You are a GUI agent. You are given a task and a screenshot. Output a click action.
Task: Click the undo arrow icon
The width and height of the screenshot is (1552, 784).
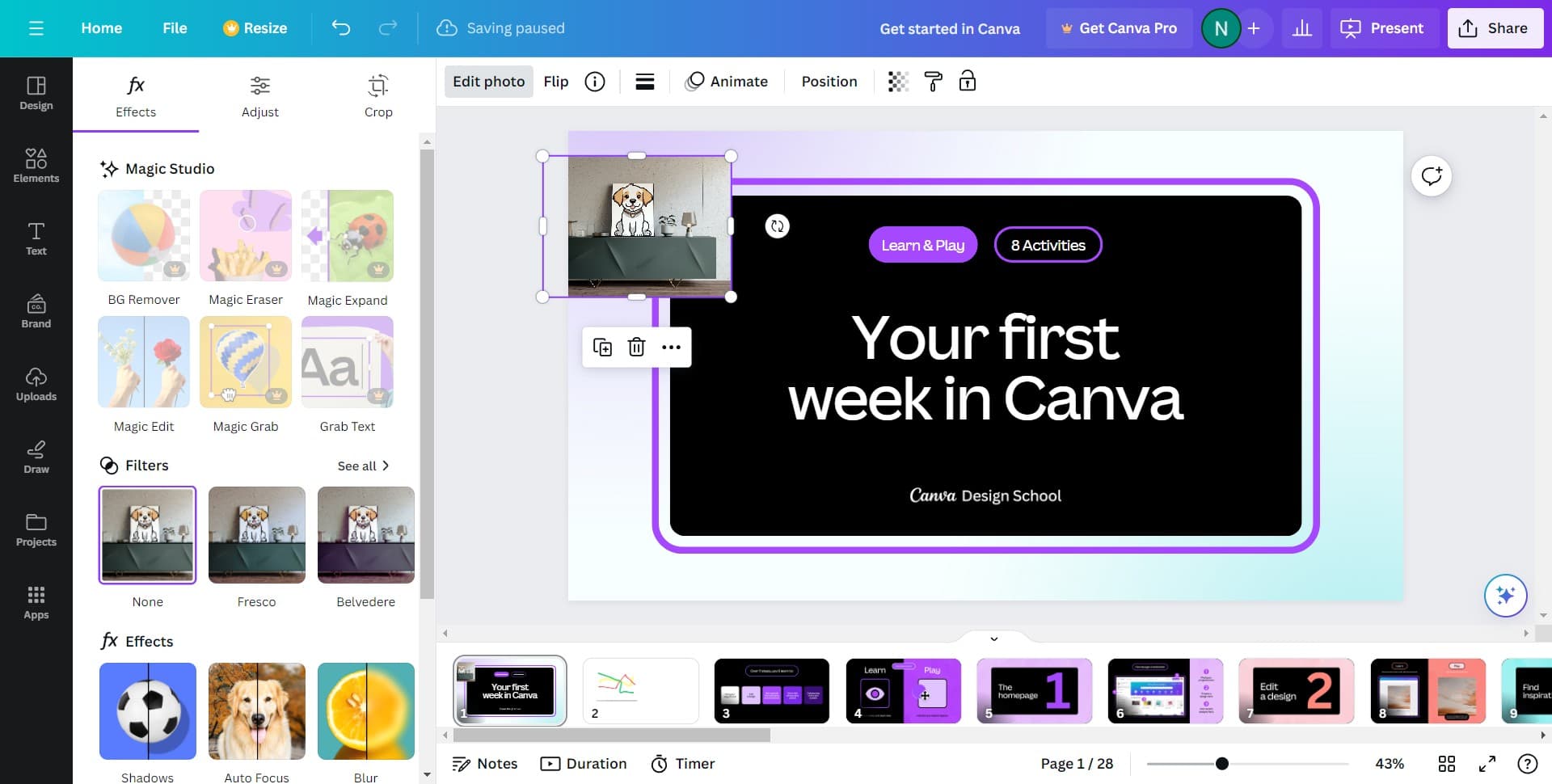click(341, 28)
